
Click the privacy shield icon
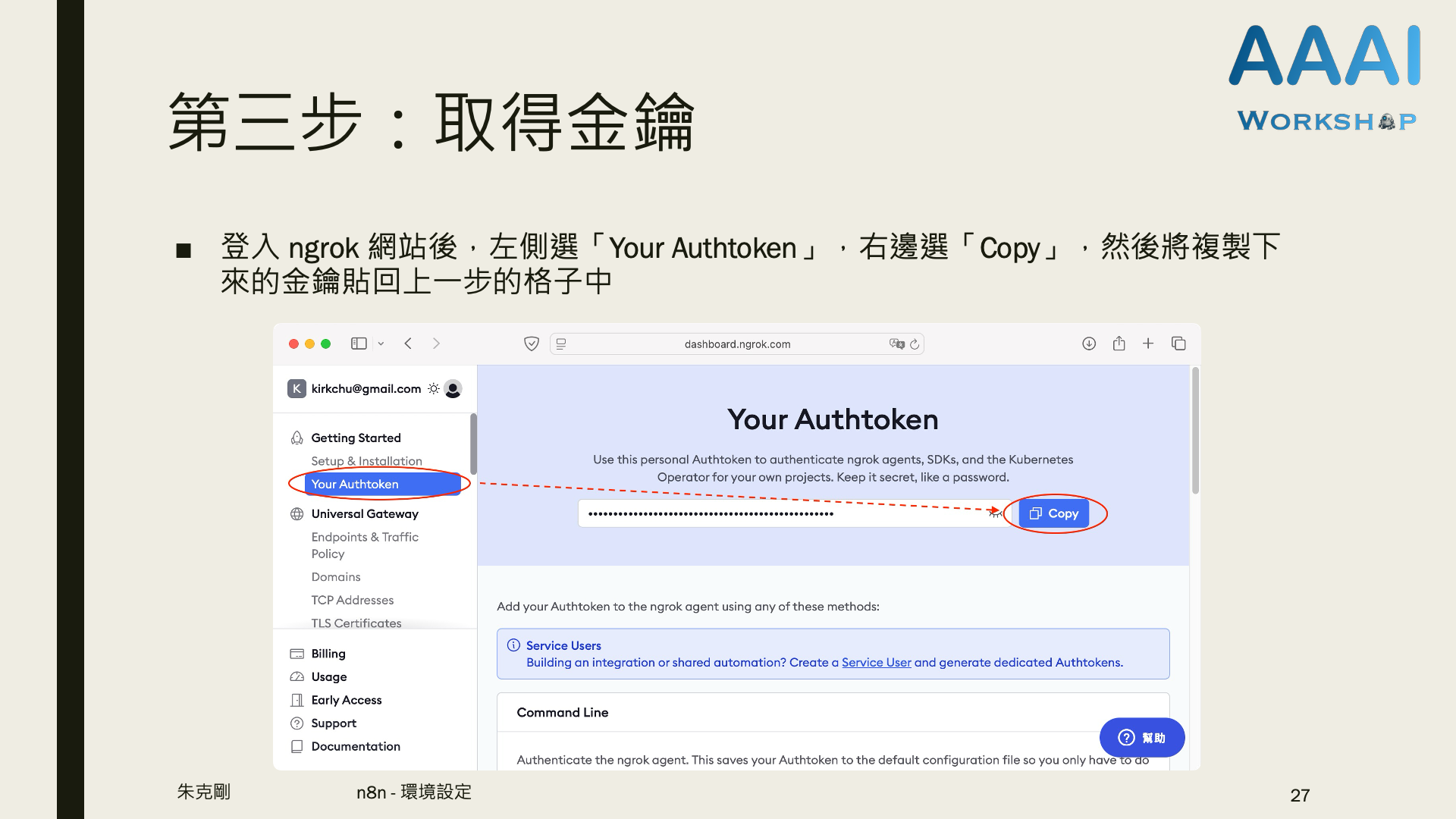[532, 344]
